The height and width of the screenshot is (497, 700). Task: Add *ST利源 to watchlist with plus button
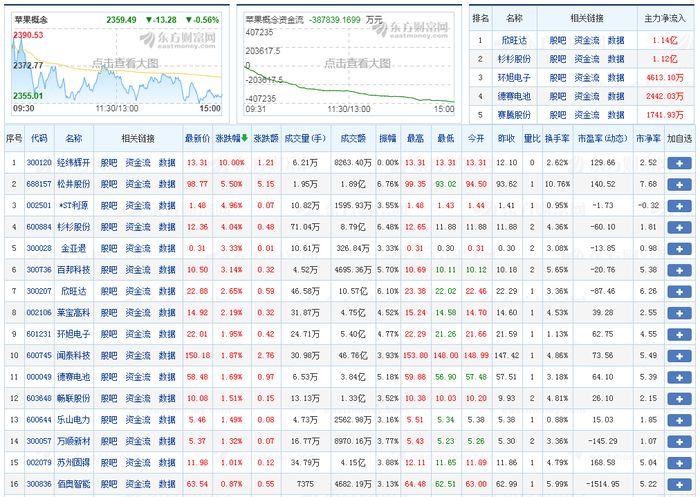[x=679, y=206]
